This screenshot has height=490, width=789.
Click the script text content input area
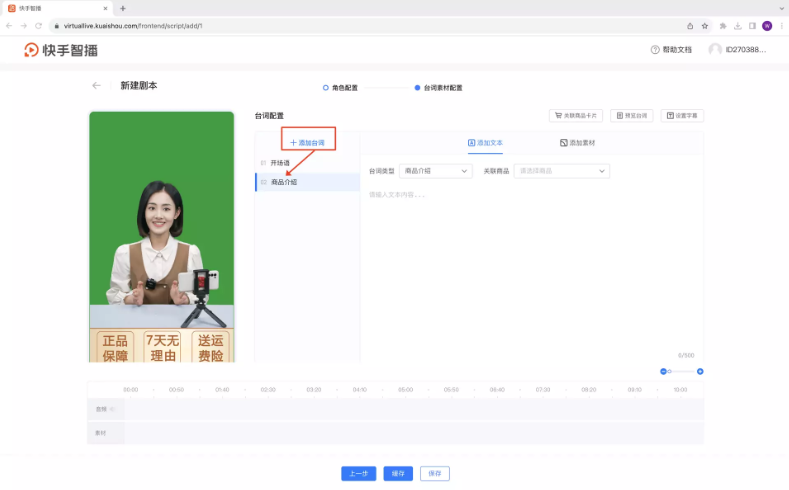tap(532, 272)
